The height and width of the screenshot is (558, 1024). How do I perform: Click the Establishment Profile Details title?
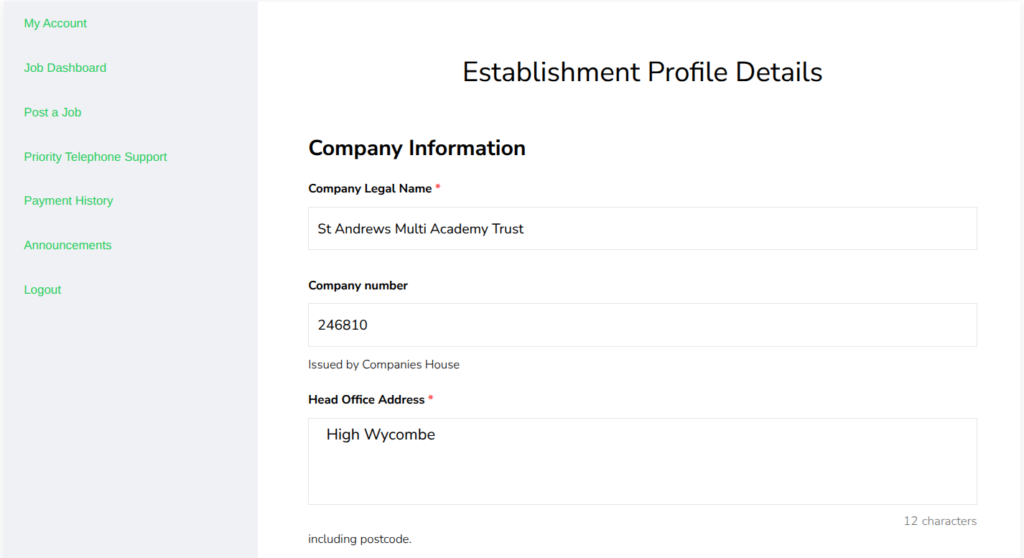pyautogui.click(x=642, y=72)
